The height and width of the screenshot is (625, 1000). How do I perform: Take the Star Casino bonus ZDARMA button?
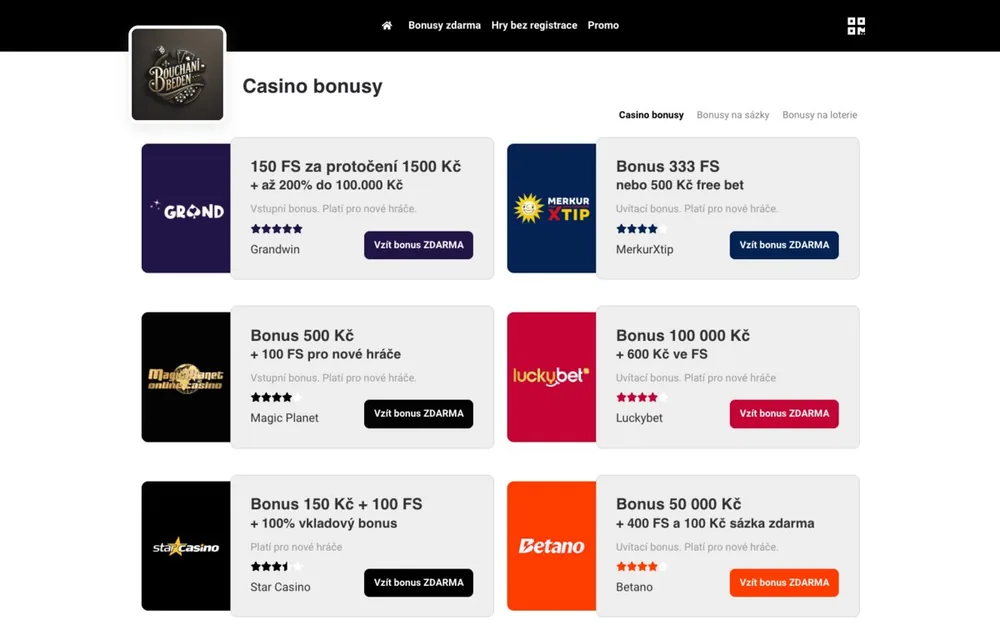(x=418, y=583)
